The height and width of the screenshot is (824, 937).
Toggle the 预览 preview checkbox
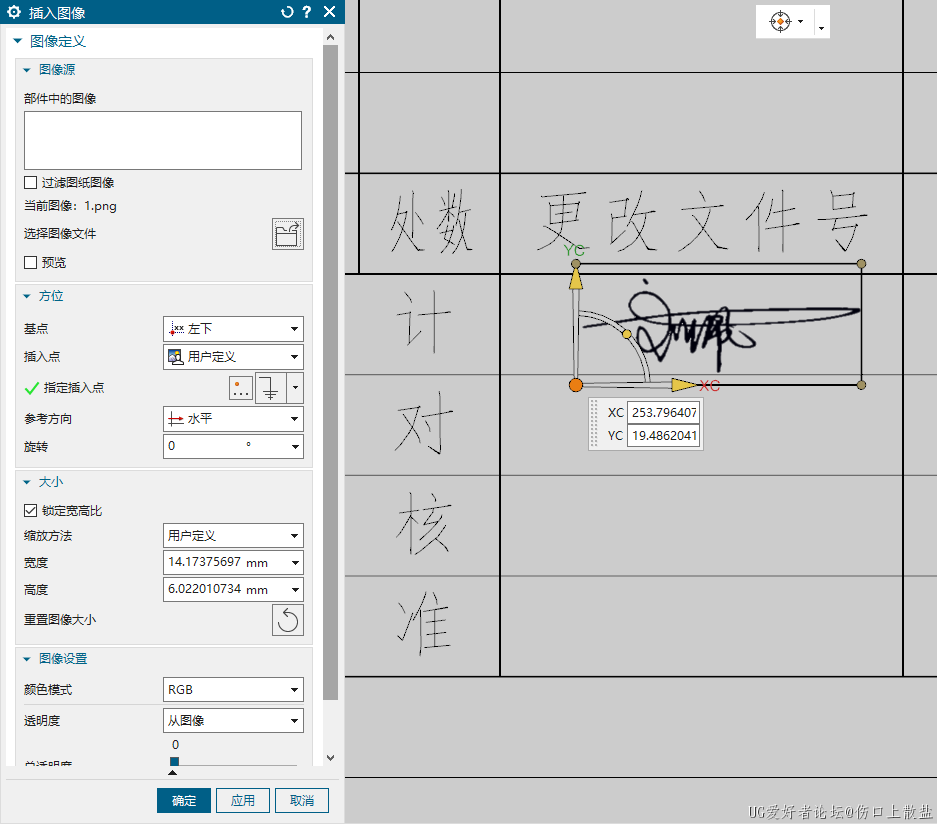[31, 262]
